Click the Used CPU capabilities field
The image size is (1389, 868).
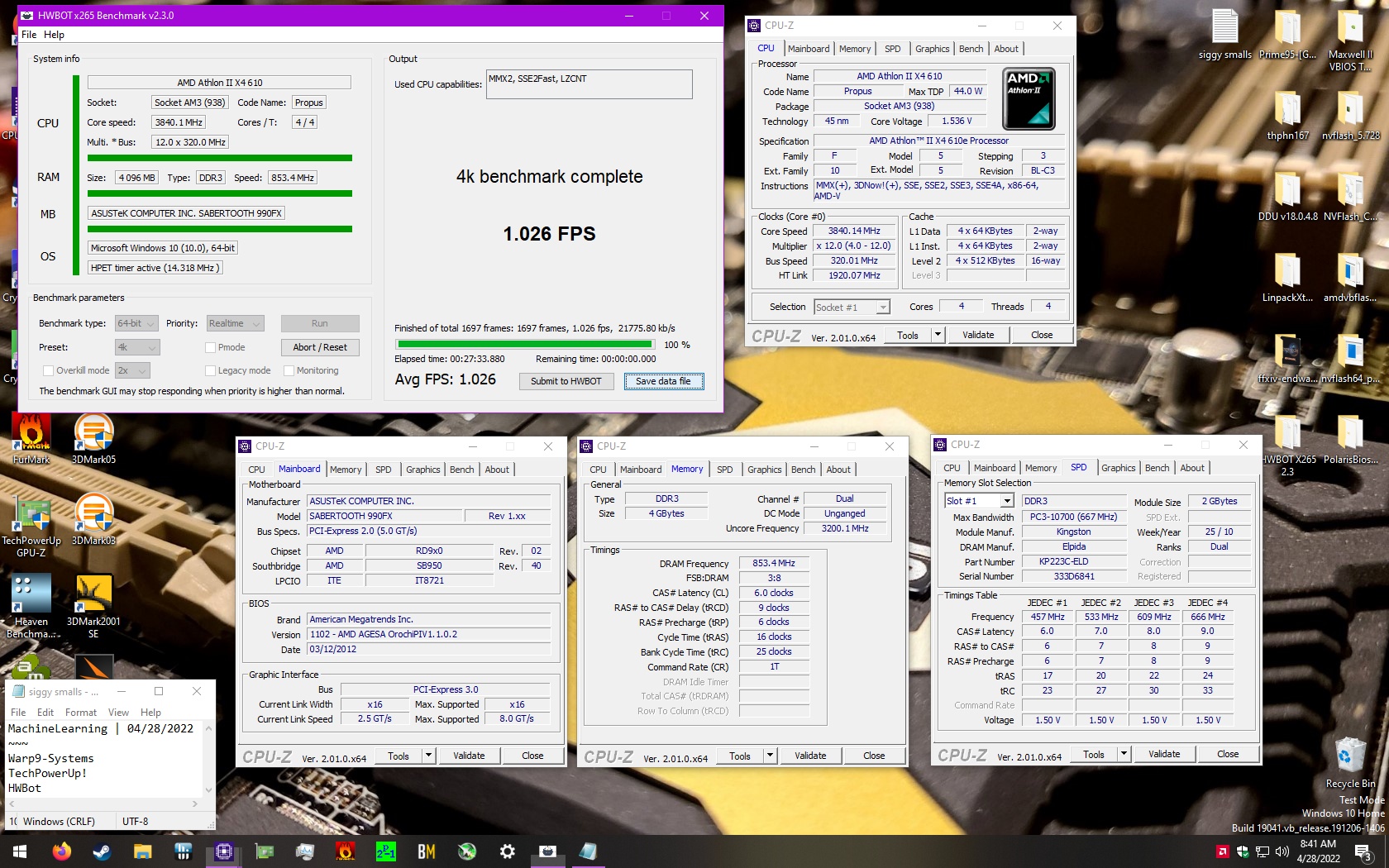click(x=589, y=84)
